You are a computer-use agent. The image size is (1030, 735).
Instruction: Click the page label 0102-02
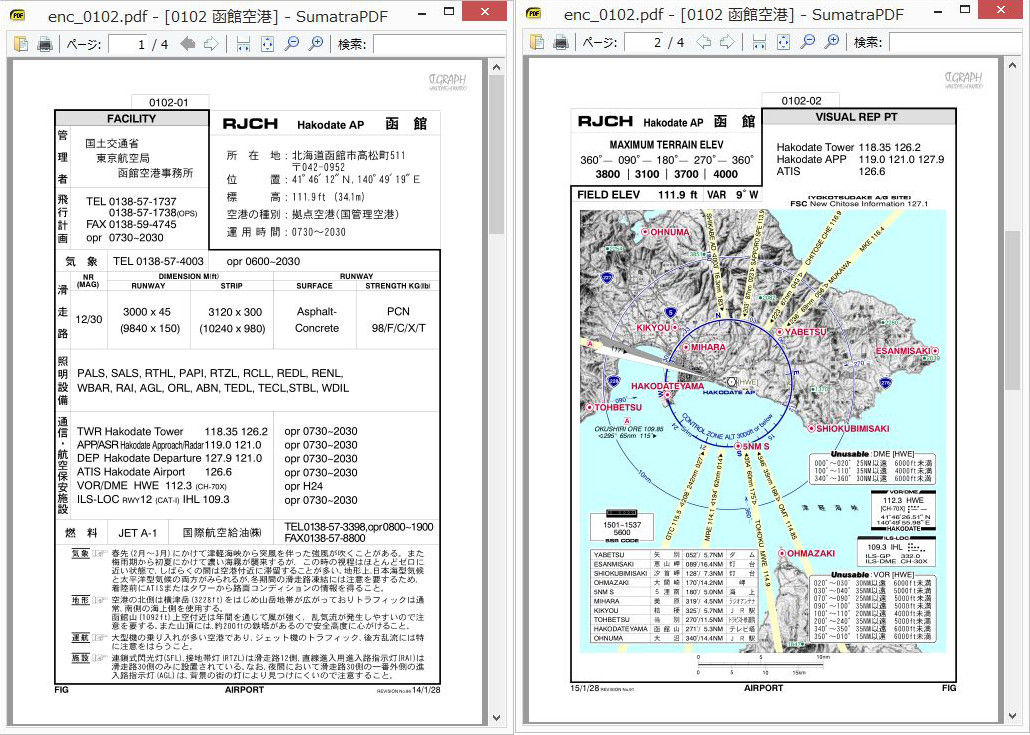[801, 100]
